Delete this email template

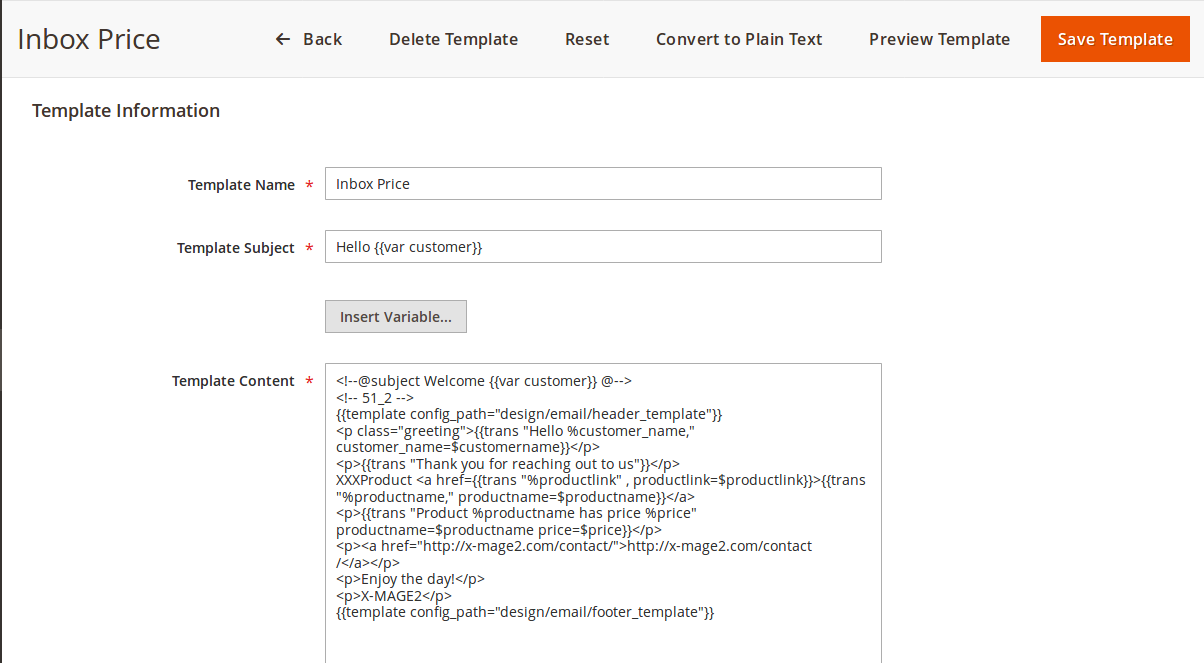453,40
